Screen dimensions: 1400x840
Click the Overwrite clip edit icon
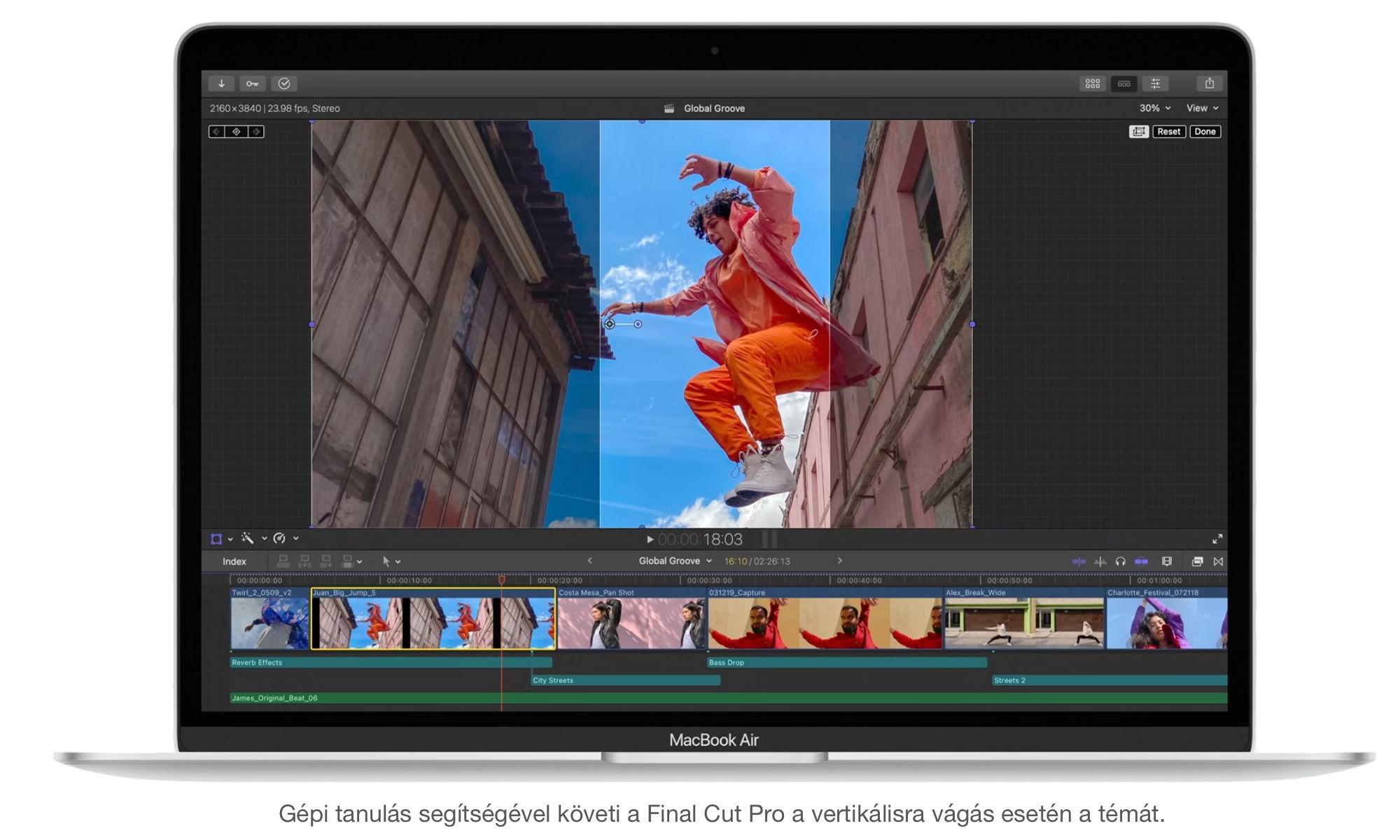pos(347,561)
